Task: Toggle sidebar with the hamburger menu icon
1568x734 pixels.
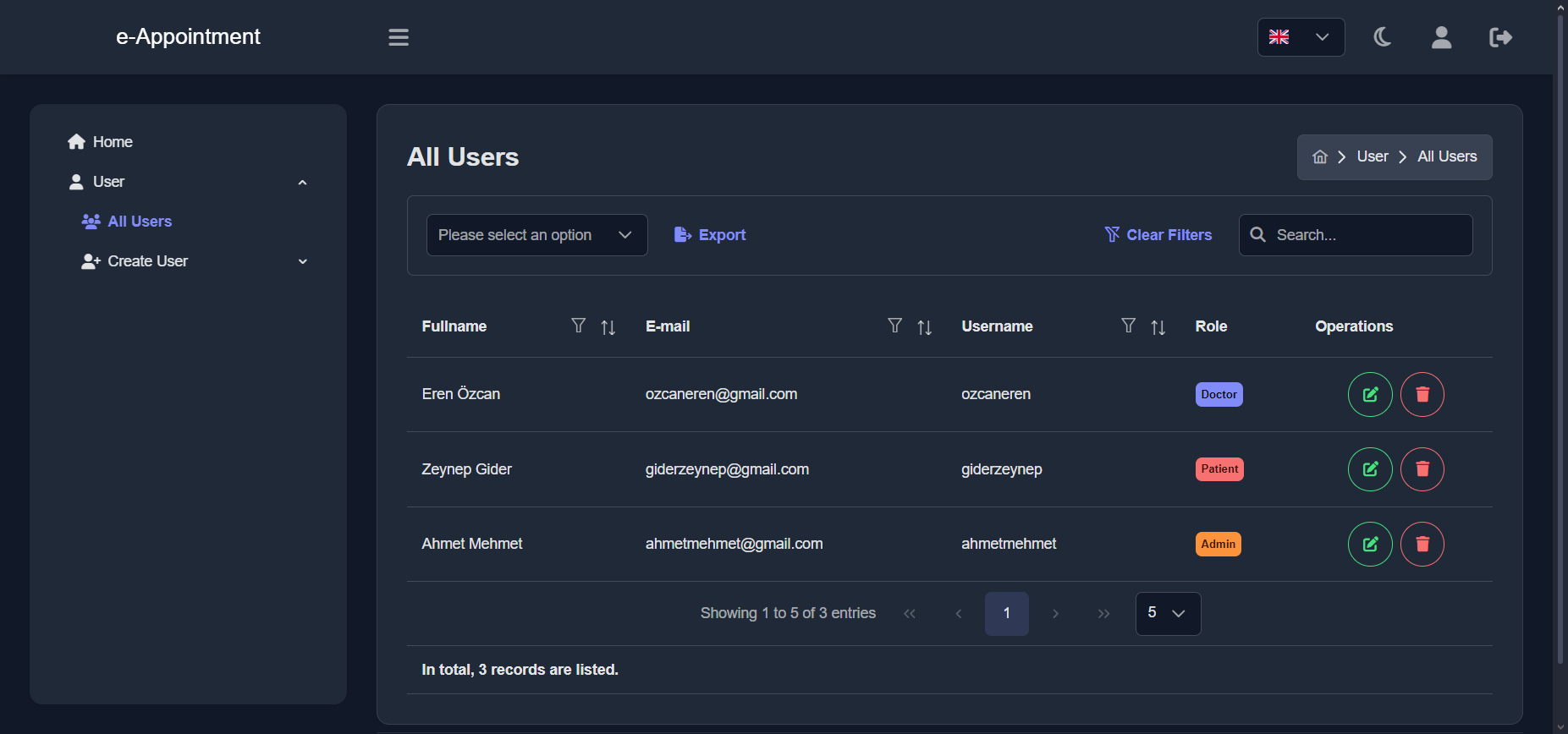Action: 399,37
